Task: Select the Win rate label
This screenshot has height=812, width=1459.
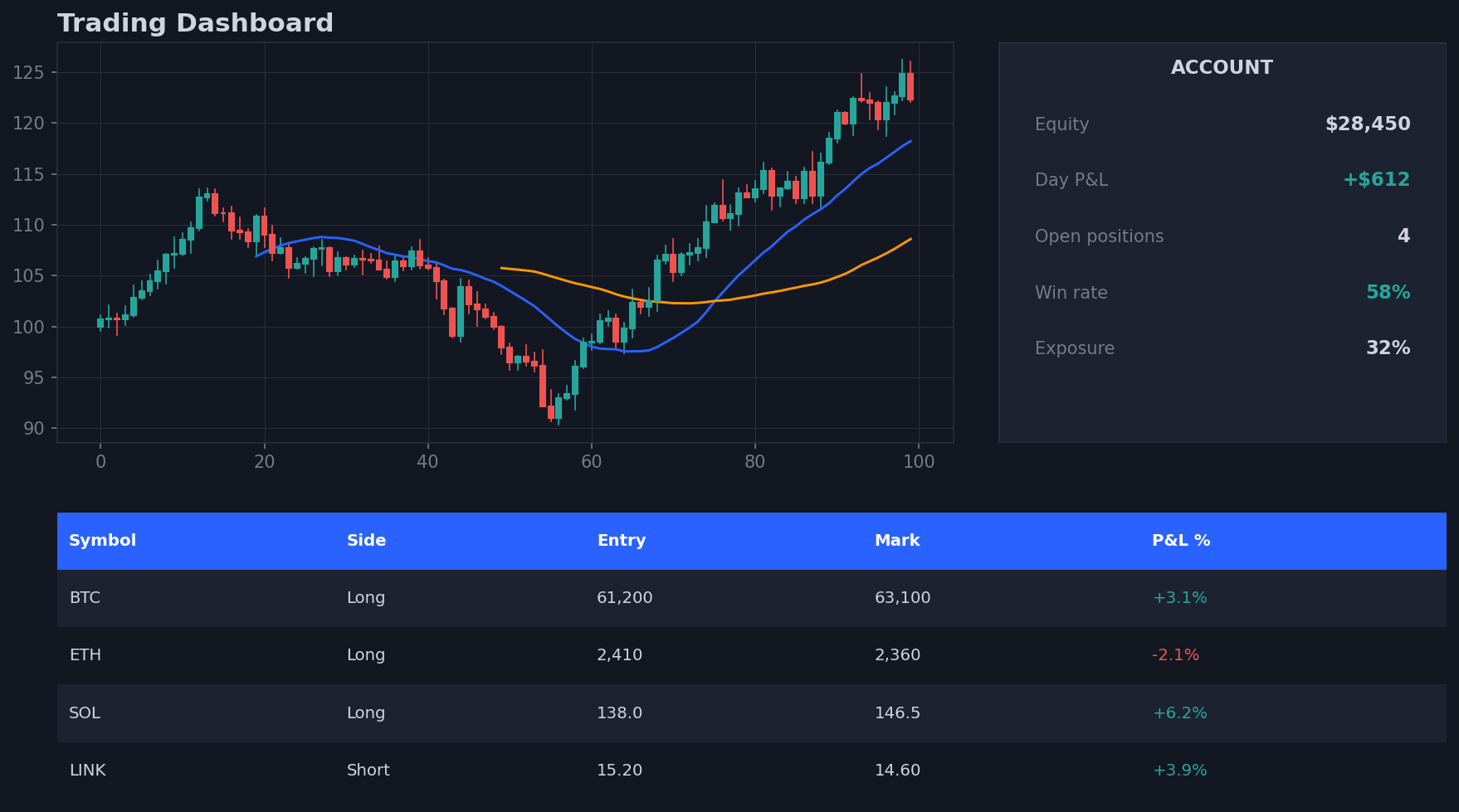Action: pyautogui.click(x=1071, y=293)
